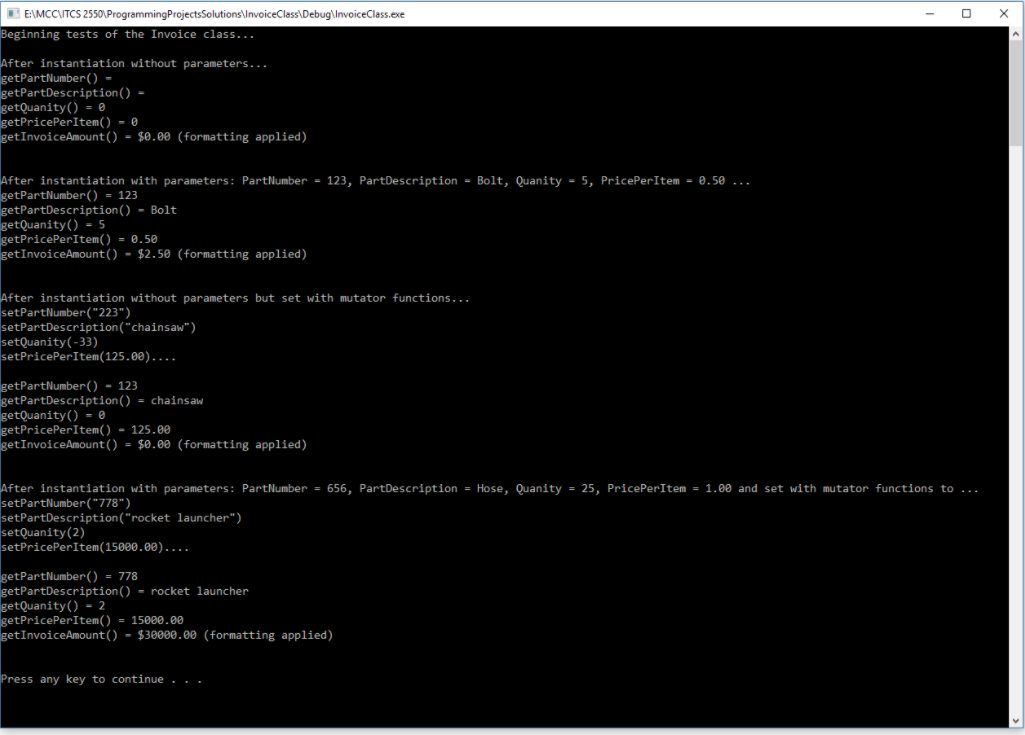Click the line 'After instantiation without parameters but set with mutator functions...'
1025x735 pixels.
coord(235,298)
